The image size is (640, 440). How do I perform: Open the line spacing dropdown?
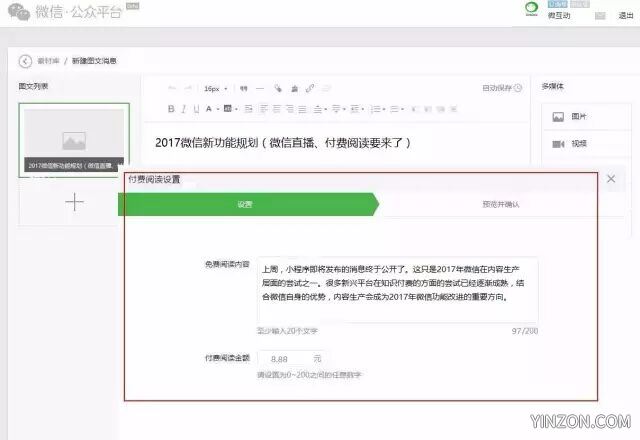pyautogui.click(x=357, y=109)
